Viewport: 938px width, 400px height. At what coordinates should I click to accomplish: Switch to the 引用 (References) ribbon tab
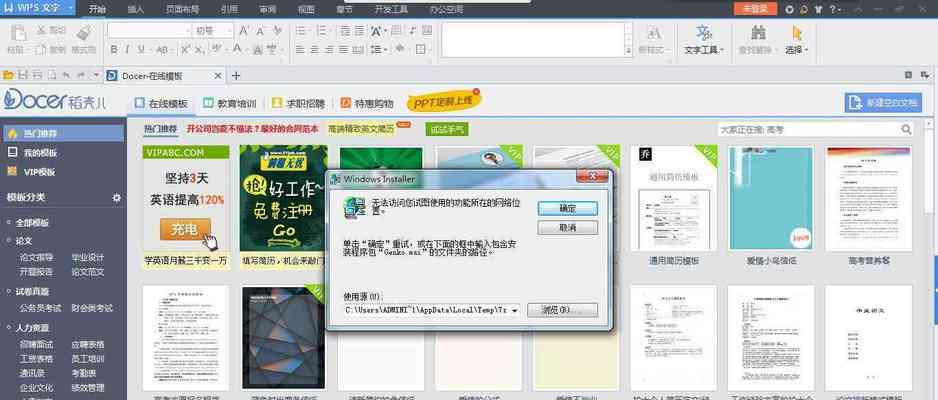[229, 9]
